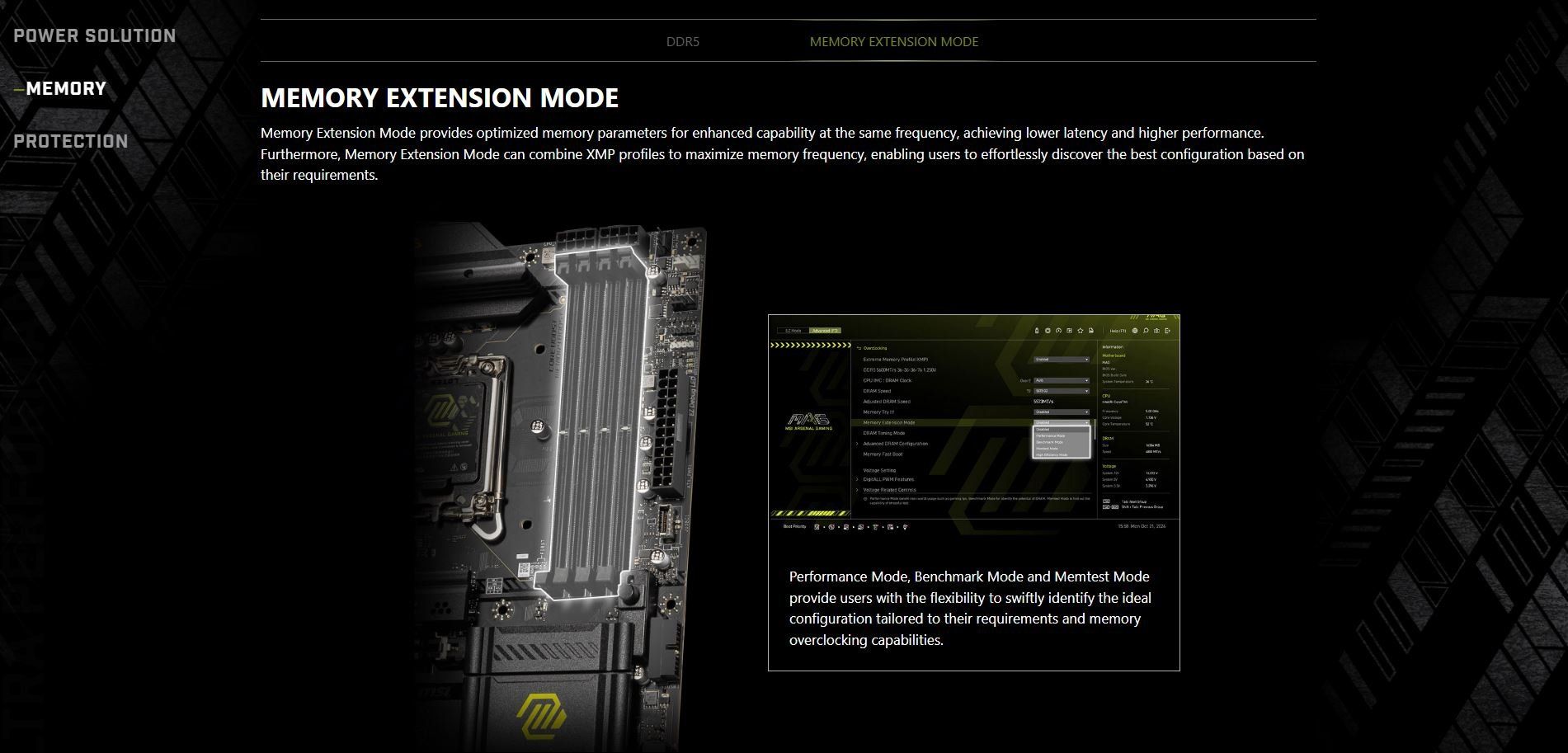This screenshot has height=753, width=1568.
Task: Open Extreme Memory Profile (XMP) dropdown
Action: point(1062,360)
